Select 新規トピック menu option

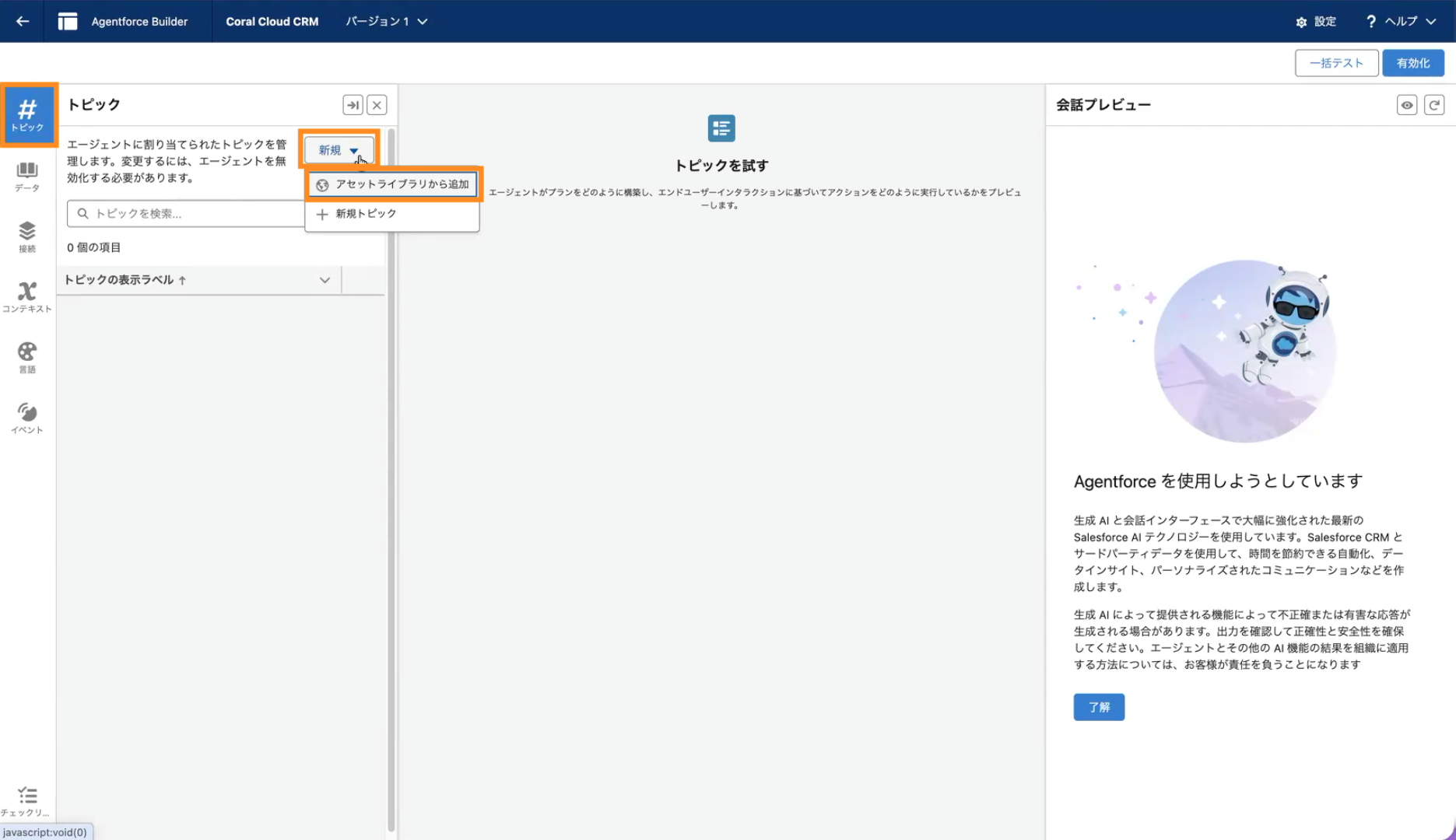[392, 214]
